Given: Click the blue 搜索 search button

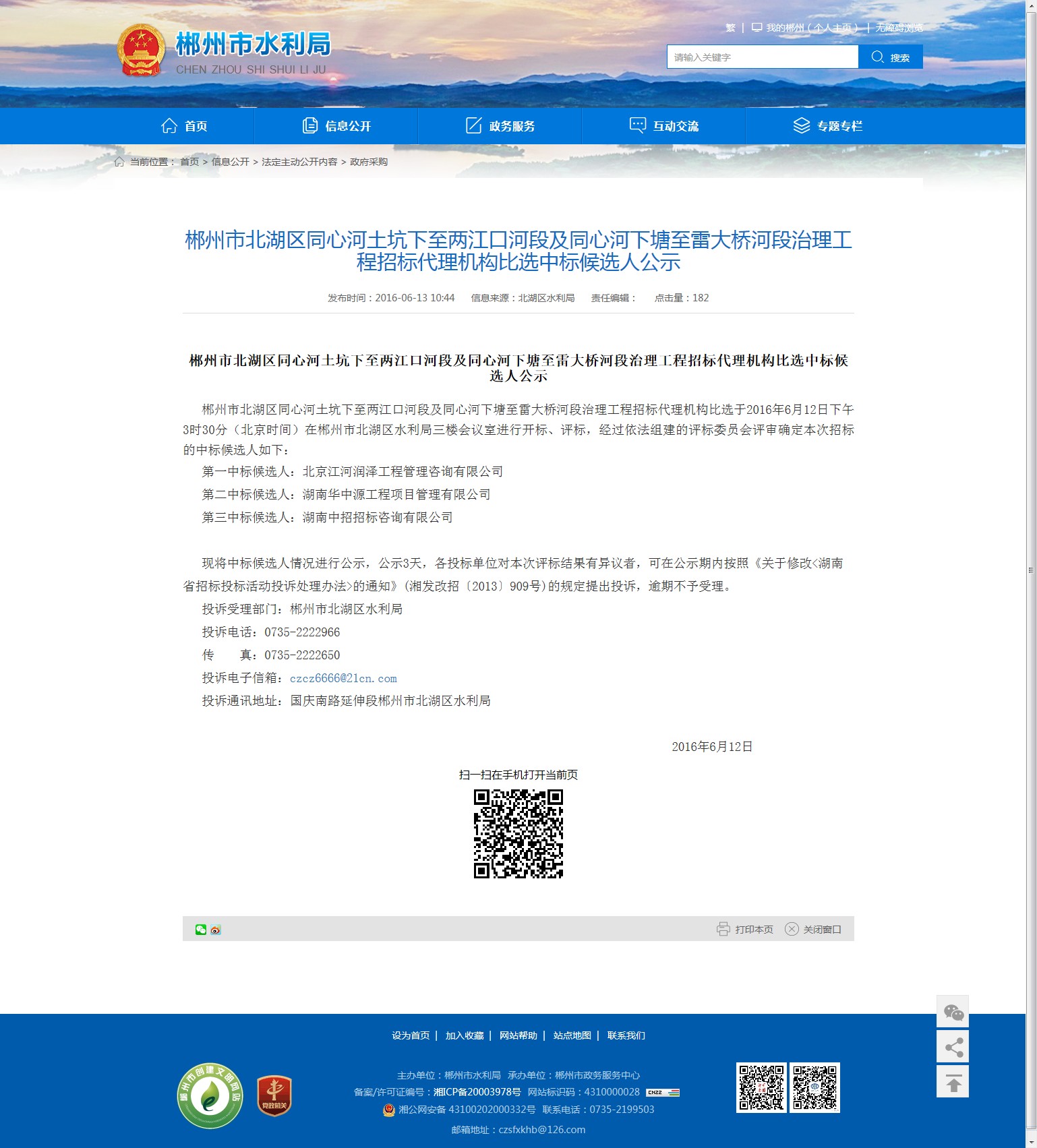Looking at the screenshot, I should point(891,57).
